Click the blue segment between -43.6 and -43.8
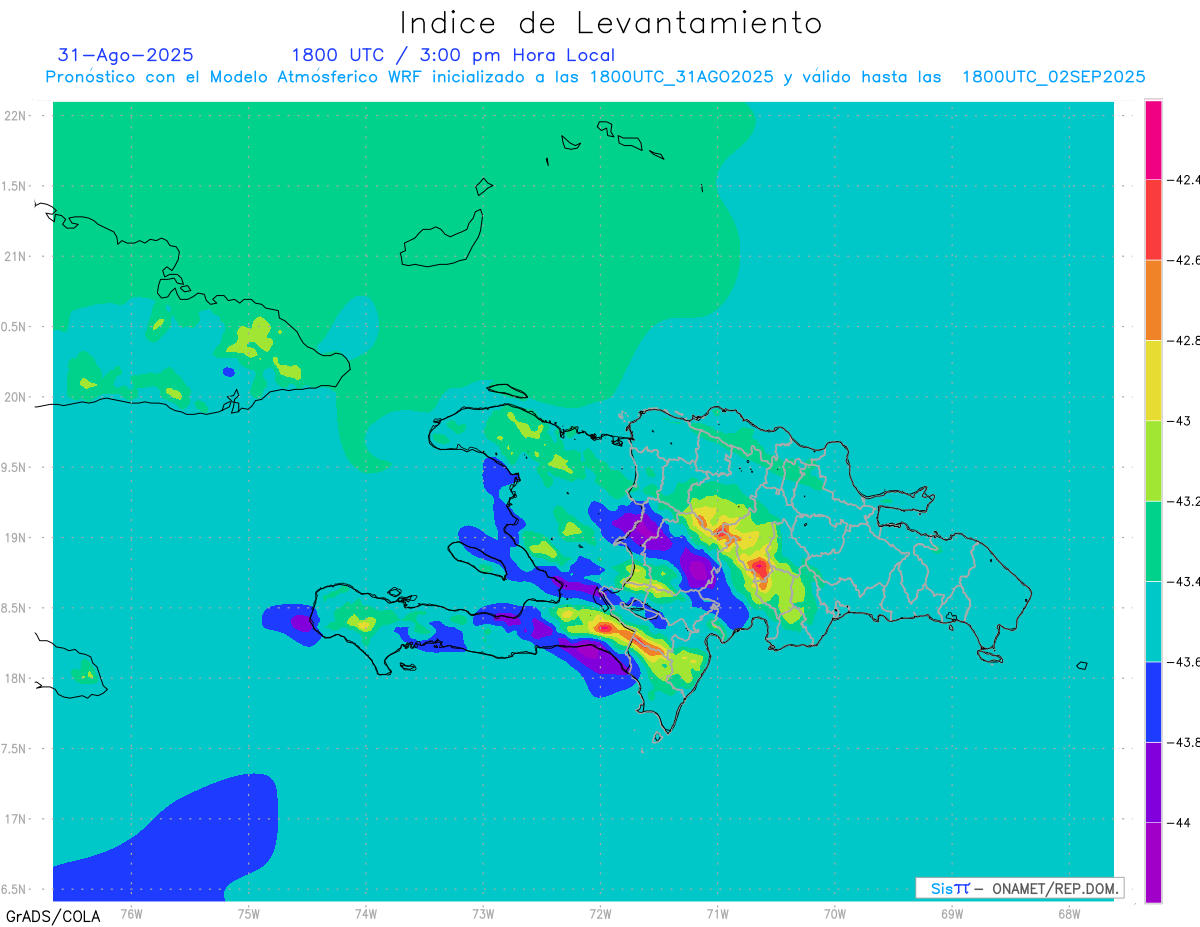1200x927 pixels. pos(1153,702)
